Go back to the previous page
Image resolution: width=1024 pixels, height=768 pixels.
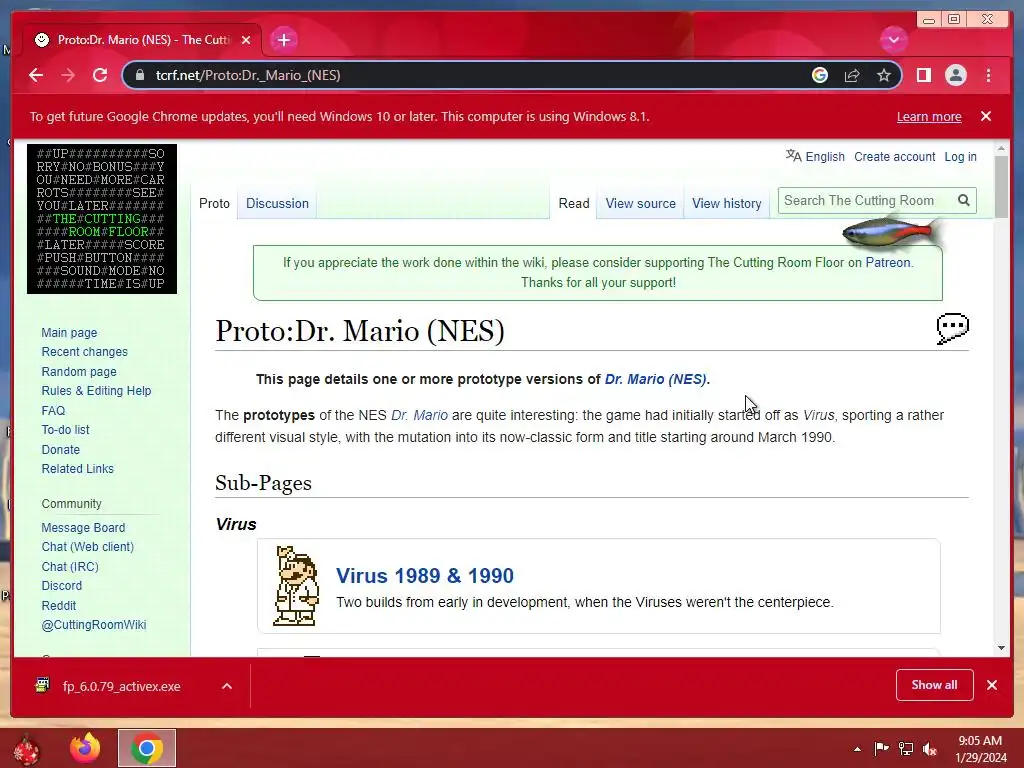point(36,75)
